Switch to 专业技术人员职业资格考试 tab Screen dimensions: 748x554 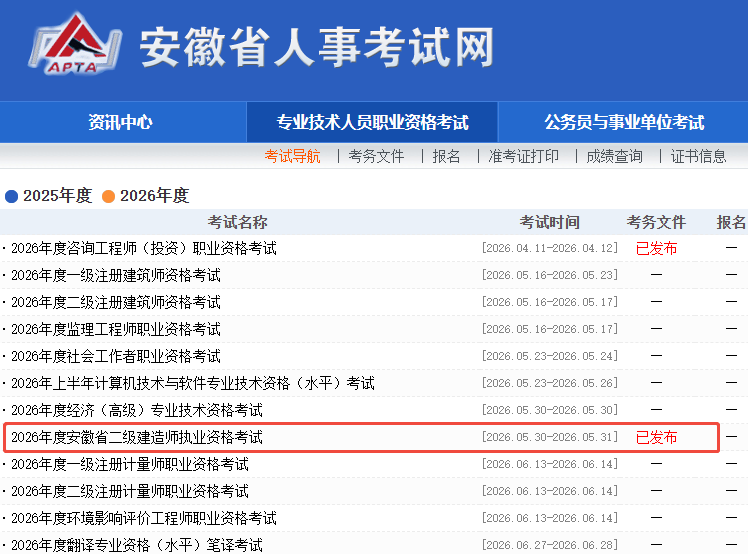(372, 122)
